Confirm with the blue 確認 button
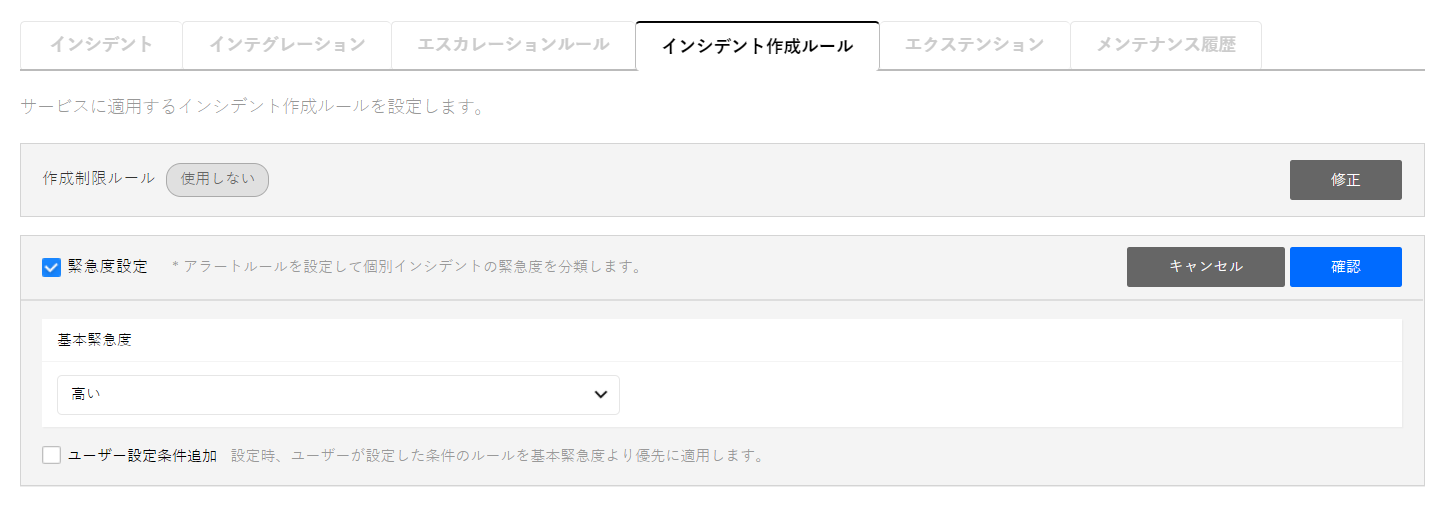Screen dimensions: 1444x509 click(1345, 267)
